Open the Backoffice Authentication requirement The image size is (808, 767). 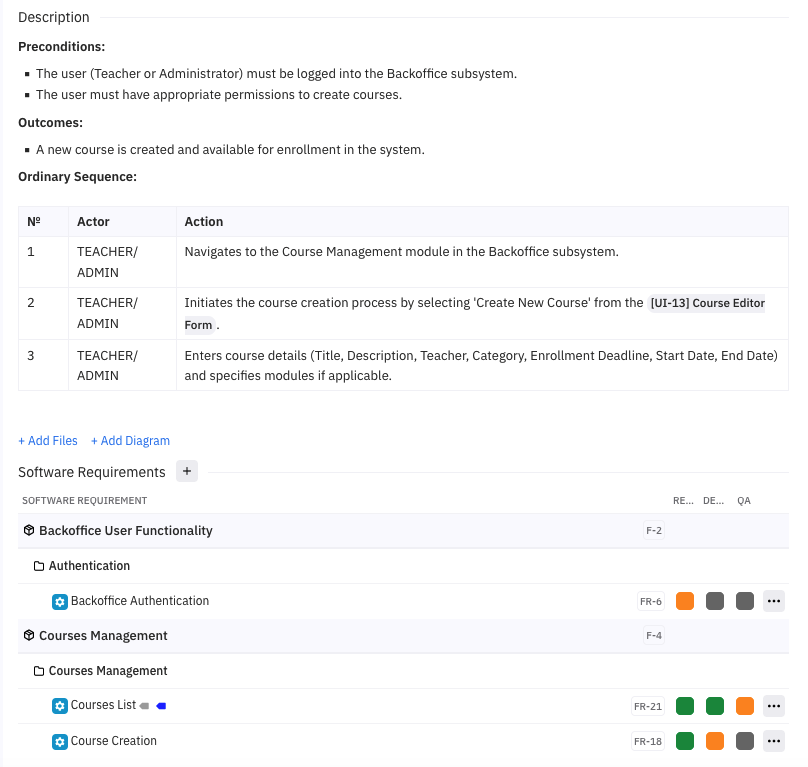(140, 601)
